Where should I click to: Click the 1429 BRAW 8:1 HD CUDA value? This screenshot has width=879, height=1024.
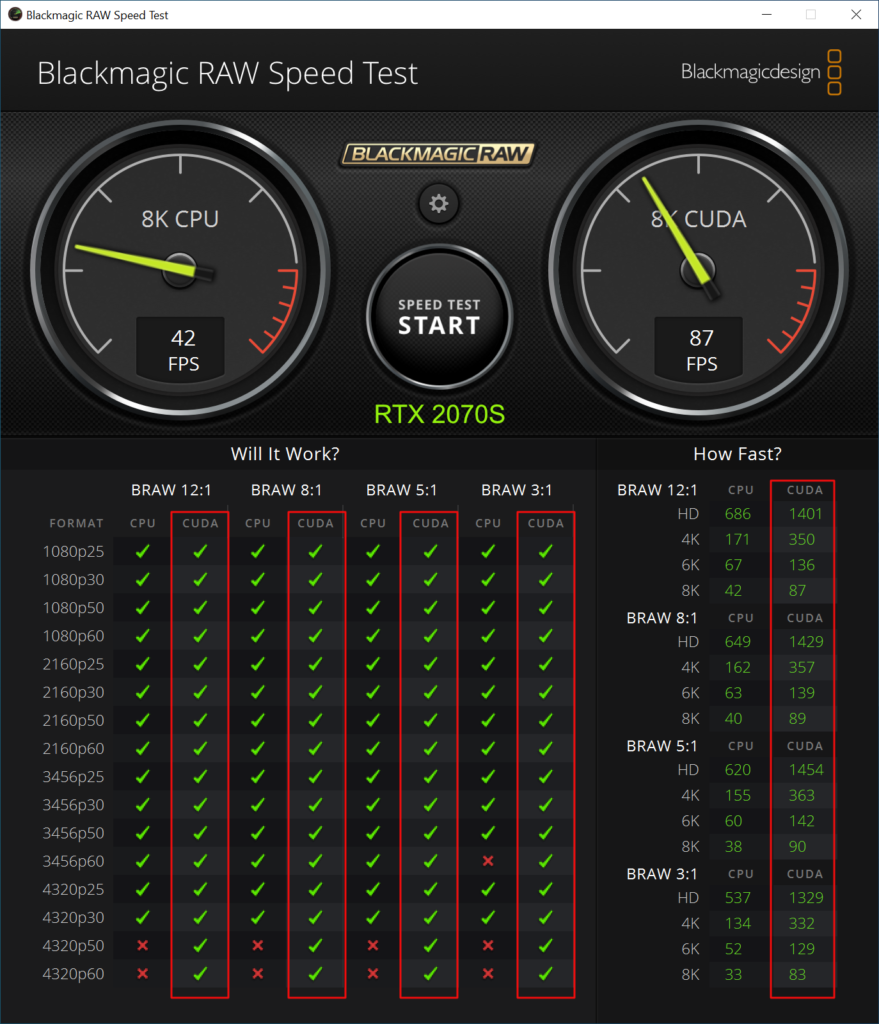(806, 642)
